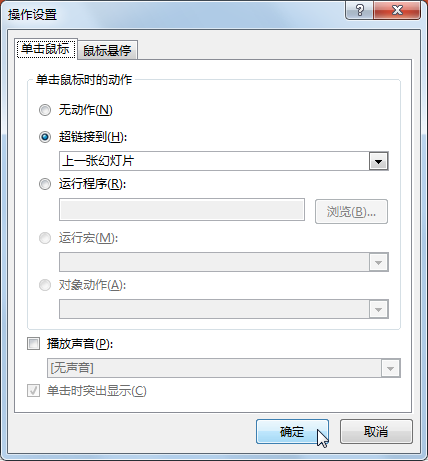Viewport: 428px width, 461px height.
Task: Choose the 超链接到 radio option
Action: (x=45, y=137)
